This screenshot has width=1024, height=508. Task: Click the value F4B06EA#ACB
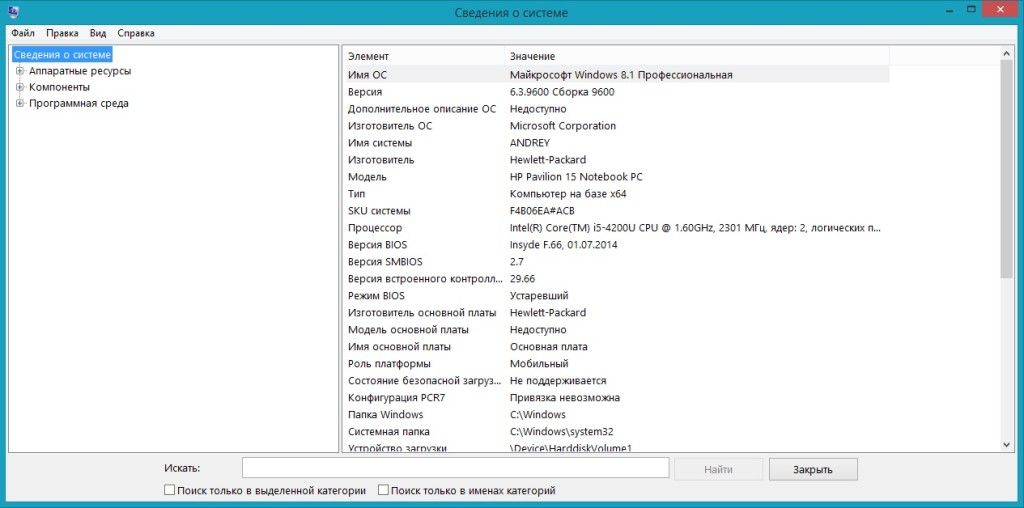click(542, 211)
